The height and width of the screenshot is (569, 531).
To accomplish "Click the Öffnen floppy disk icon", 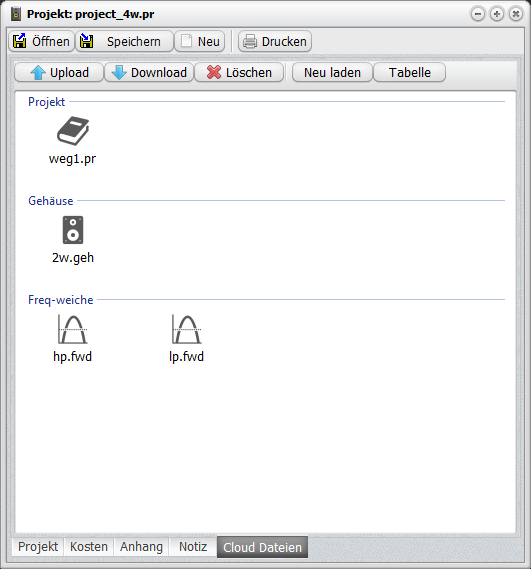I will (19, 41).
